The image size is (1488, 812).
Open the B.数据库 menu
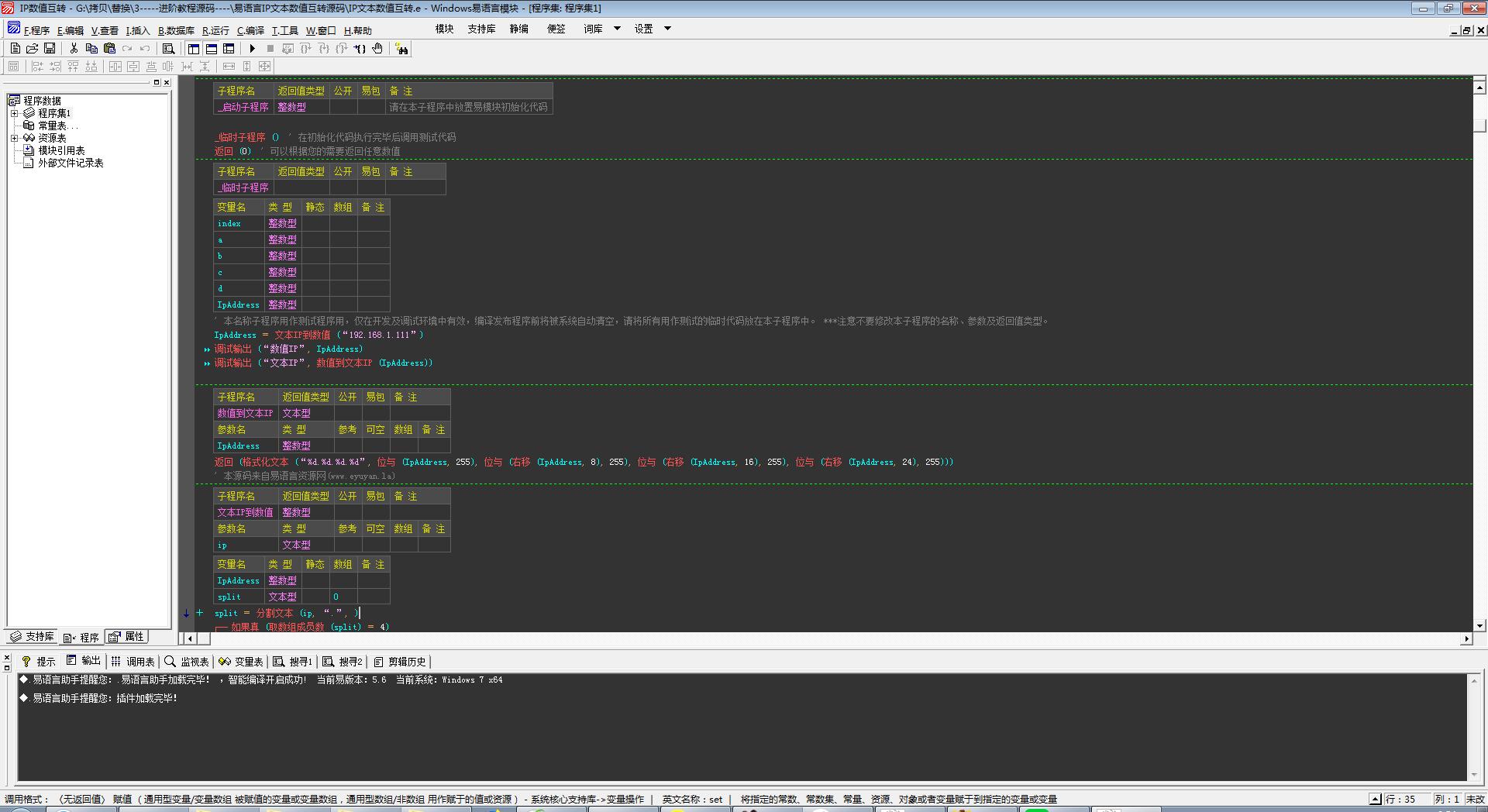176,30
